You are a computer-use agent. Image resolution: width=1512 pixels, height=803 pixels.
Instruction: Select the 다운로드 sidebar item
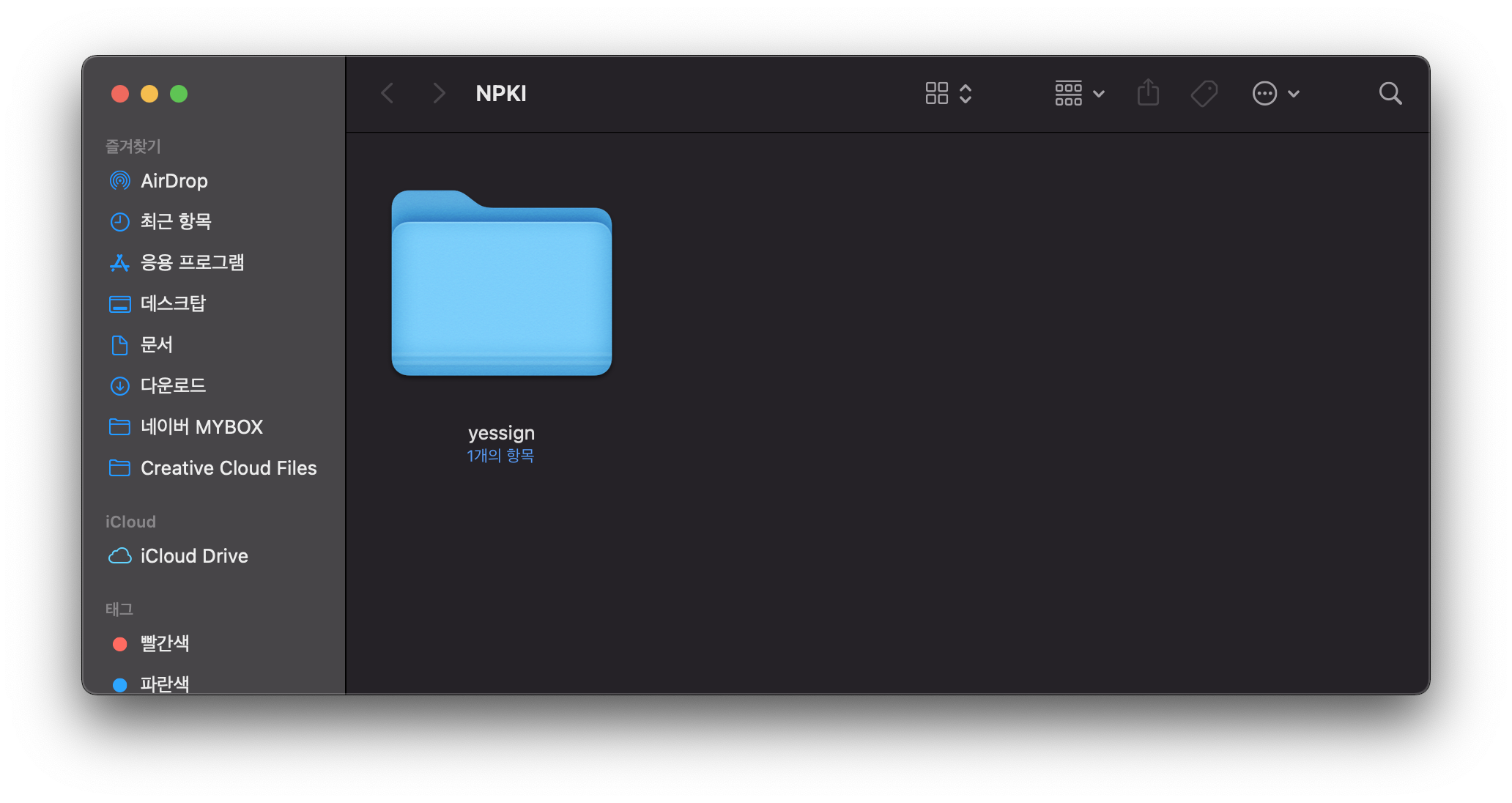click(x=173, y=385)
